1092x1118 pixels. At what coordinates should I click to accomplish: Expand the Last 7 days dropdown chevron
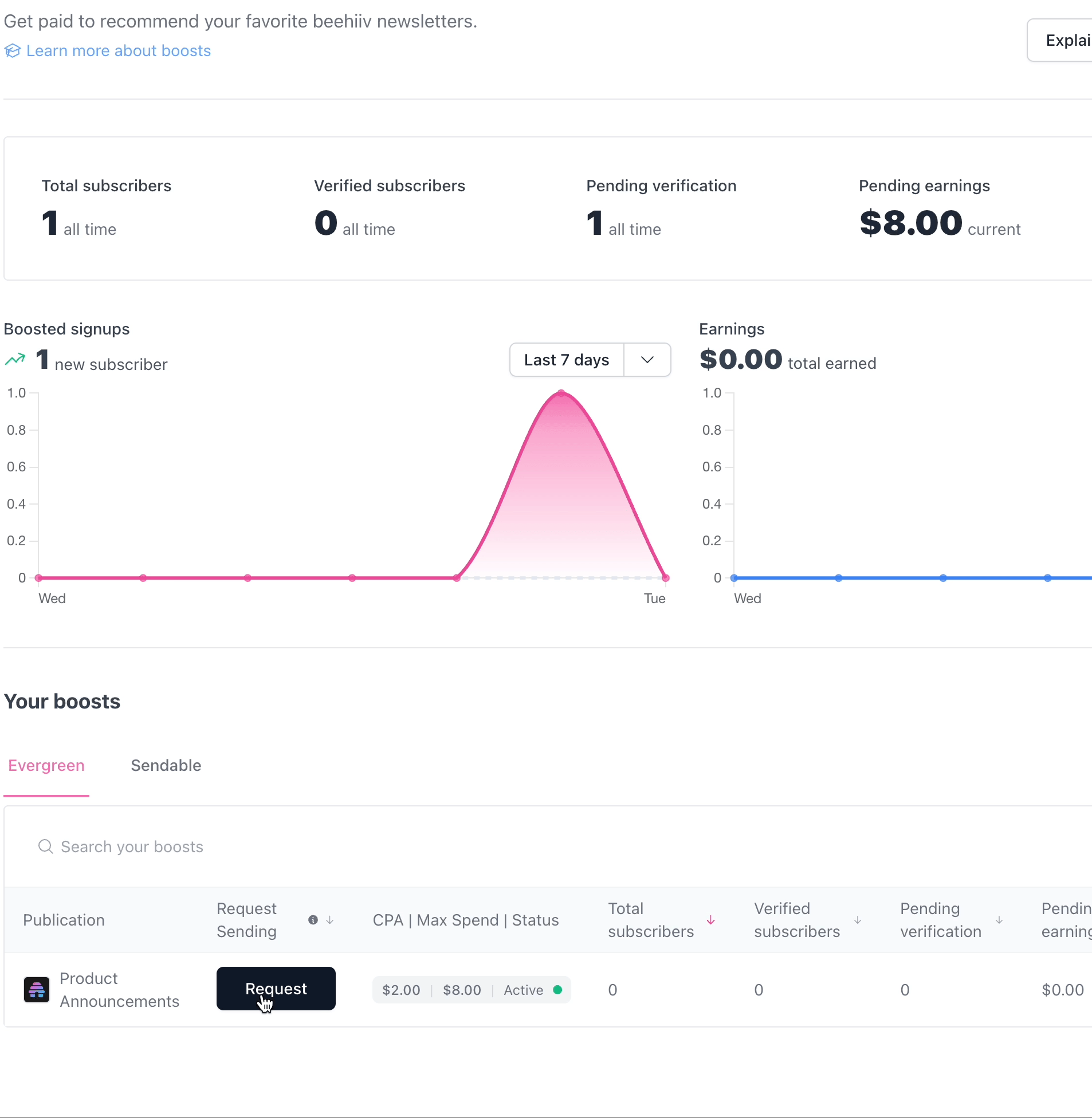click(647, 360)
